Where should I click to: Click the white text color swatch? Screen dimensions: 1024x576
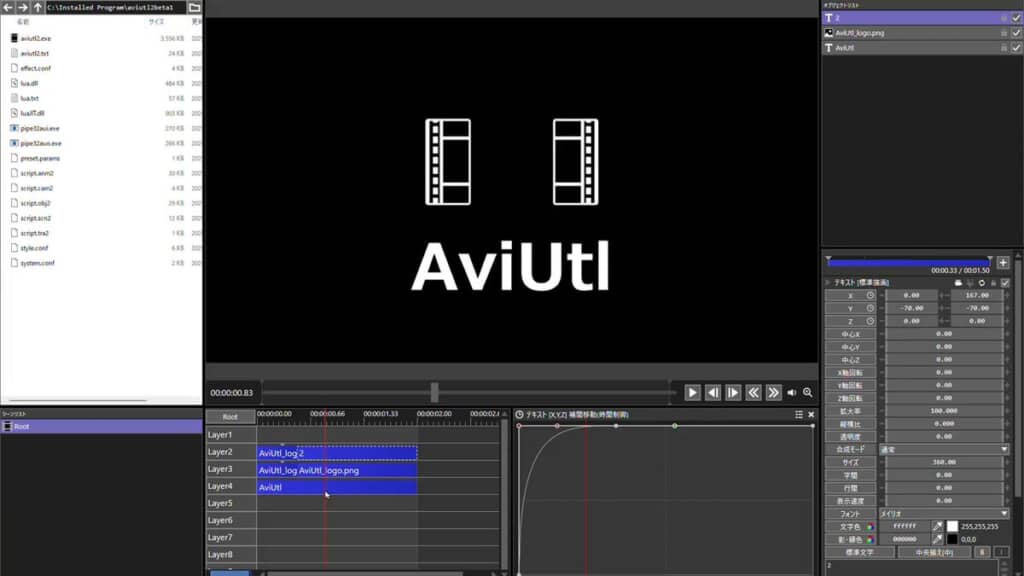(x=952, y=526)
